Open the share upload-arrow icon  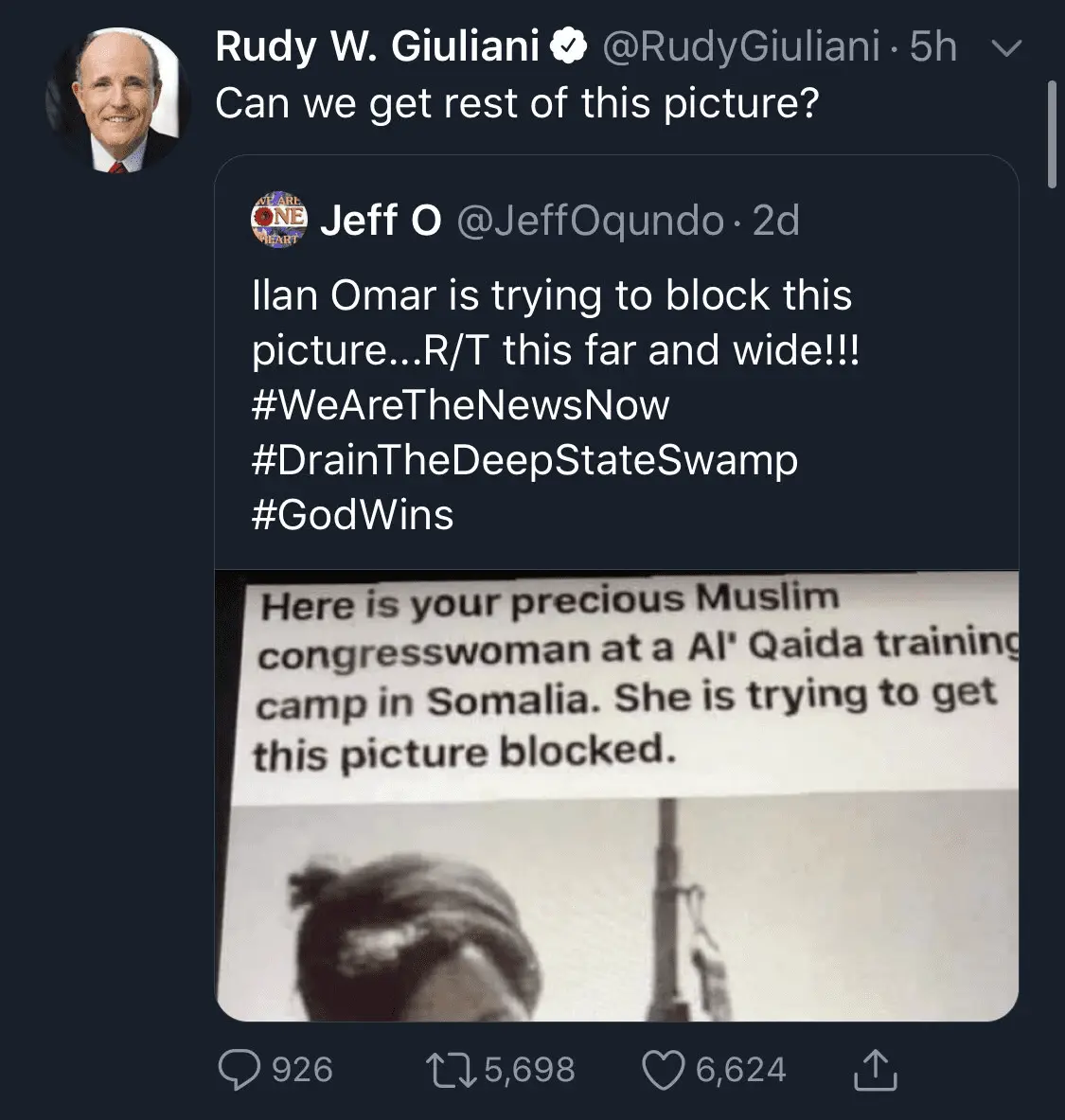(x=876, y=1069)
